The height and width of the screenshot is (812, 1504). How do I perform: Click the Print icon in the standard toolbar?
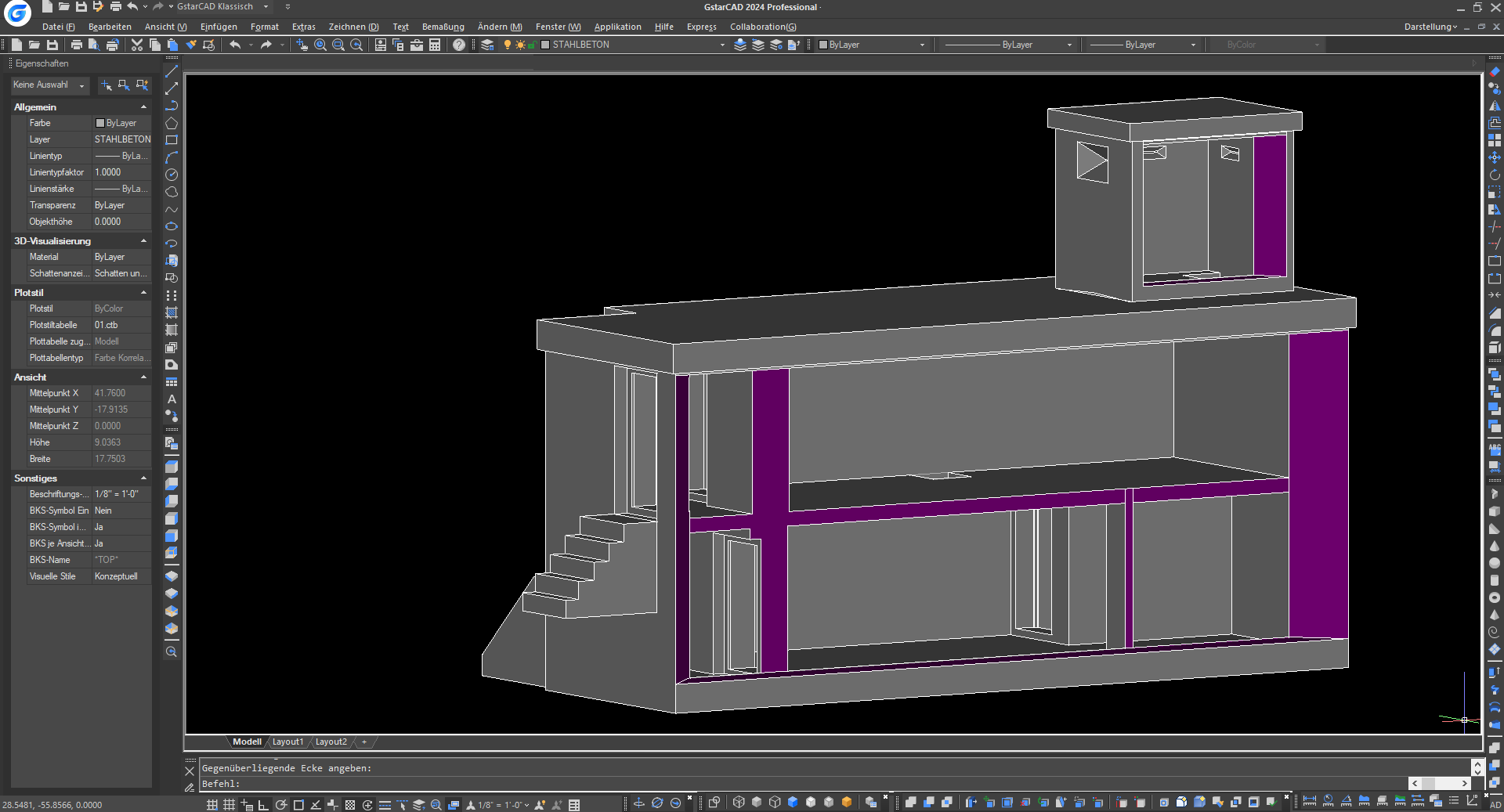pos(77,45)
